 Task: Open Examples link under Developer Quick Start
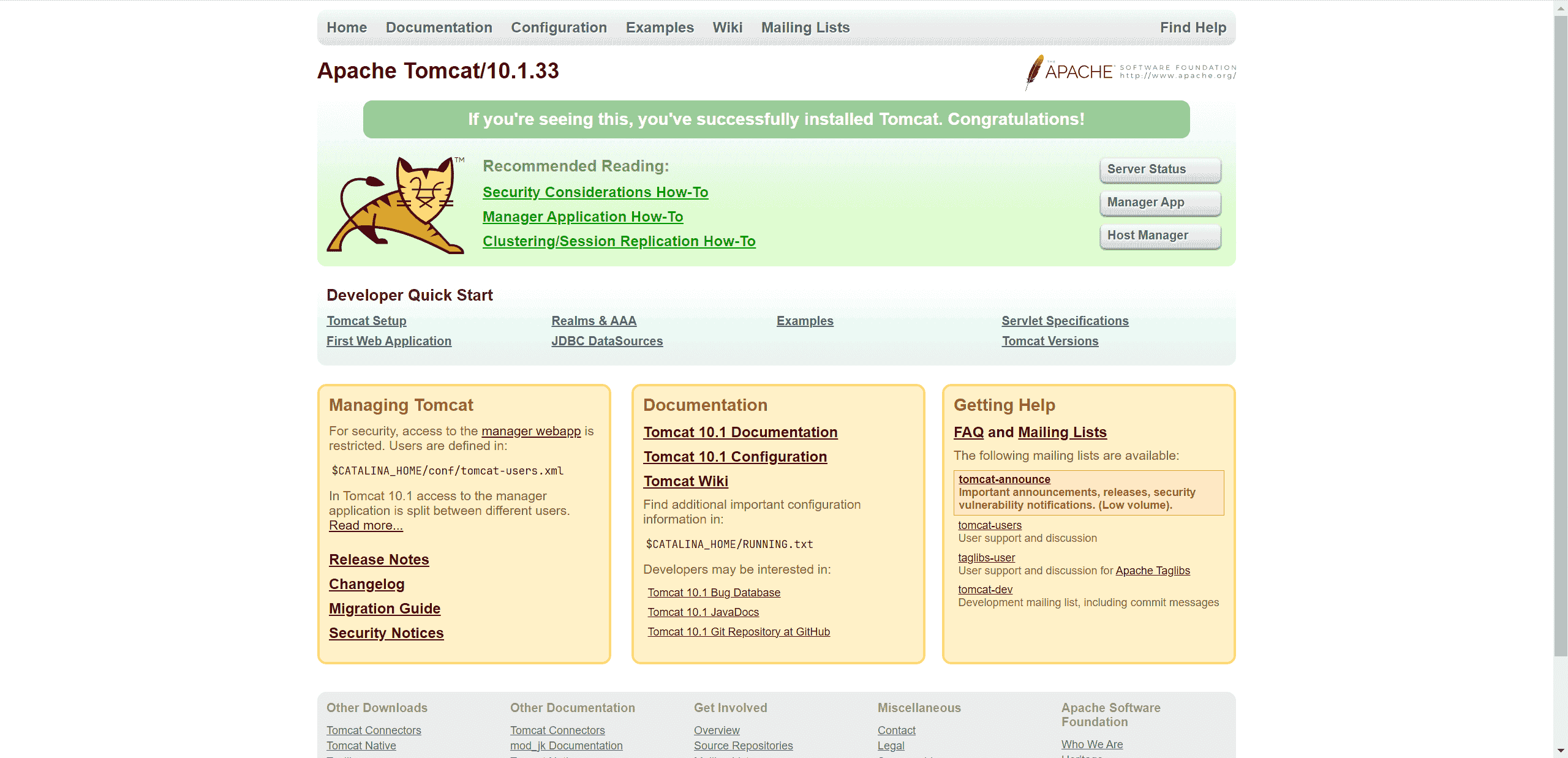[x=805, y=321]
